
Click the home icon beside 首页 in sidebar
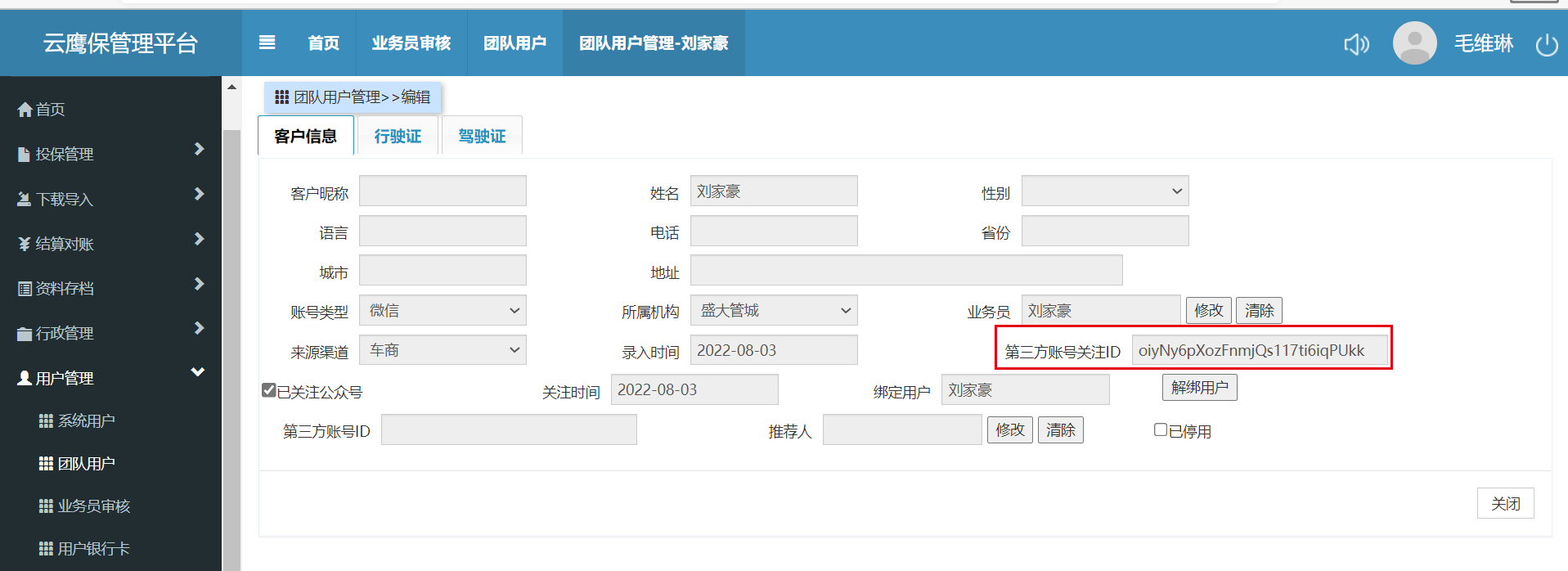click(25, 110)
